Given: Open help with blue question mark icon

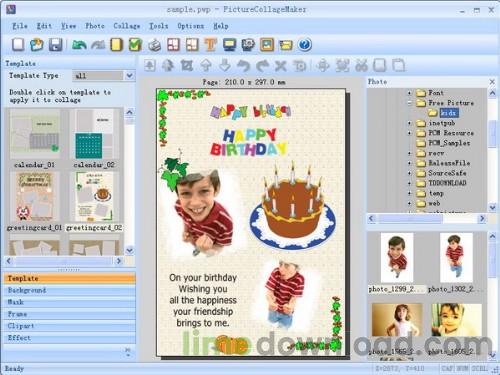Looking at the screenshot, I should 304,45.
